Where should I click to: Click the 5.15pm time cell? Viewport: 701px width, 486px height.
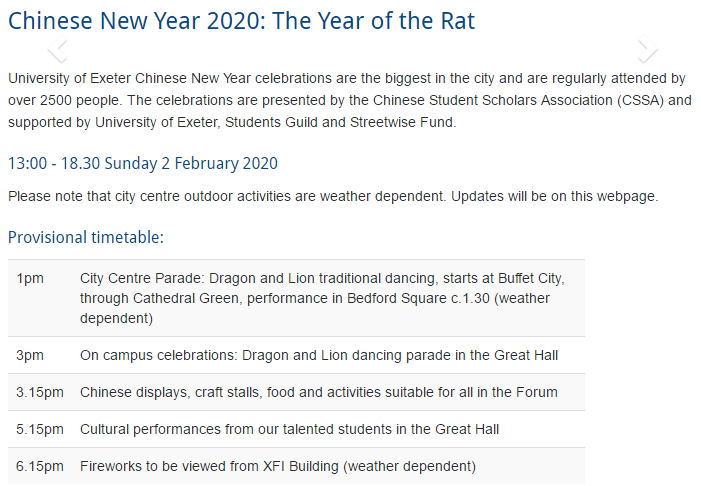coord(40,429)
